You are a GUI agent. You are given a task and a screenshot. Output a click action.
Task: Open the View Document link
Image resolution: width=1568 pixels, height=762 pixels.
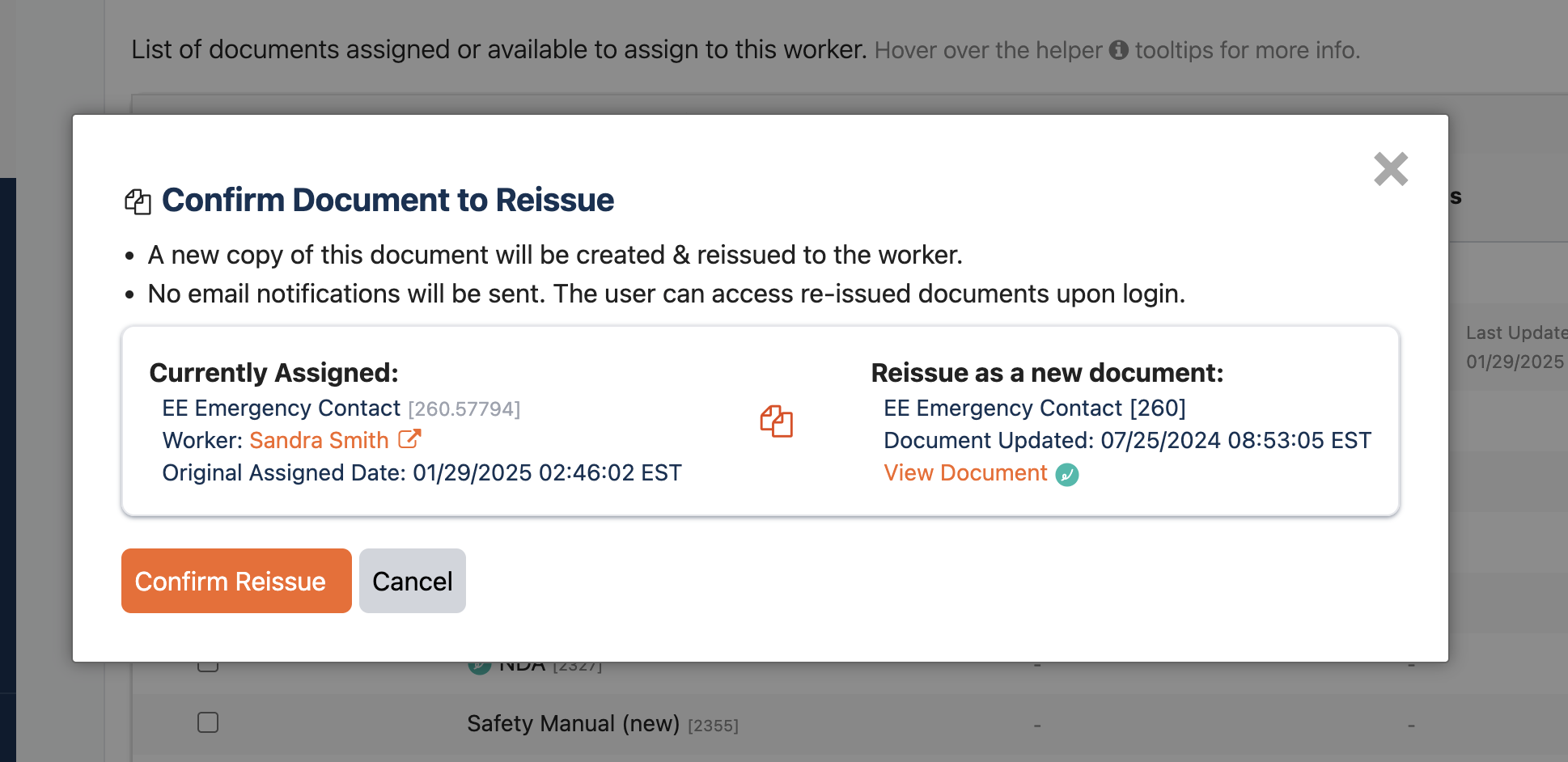pos(965,472)
